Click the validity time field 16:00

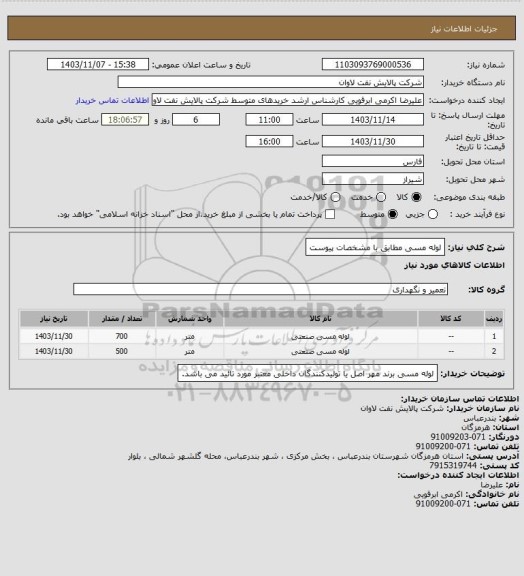tap(269, 141)
